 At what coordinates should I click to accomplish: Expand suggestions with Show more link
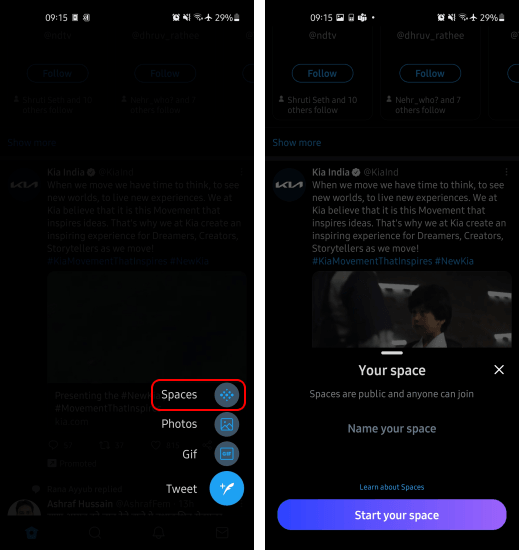tap(297, 142)
